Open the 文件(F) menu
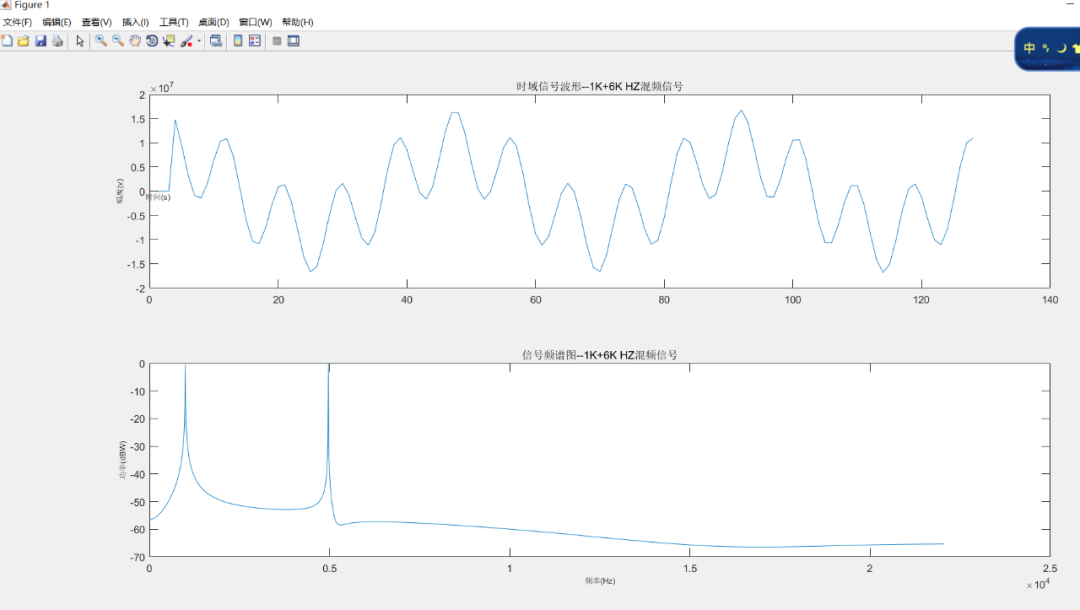The width and height of the screenshot is (1080, 610). 17,22
